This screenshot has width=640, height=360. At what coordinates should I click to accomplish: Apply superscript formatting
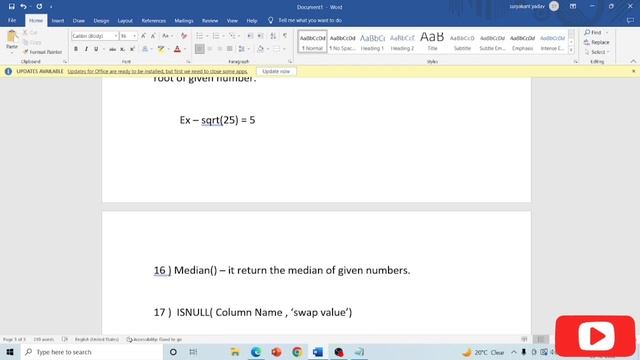coord(132,49)
